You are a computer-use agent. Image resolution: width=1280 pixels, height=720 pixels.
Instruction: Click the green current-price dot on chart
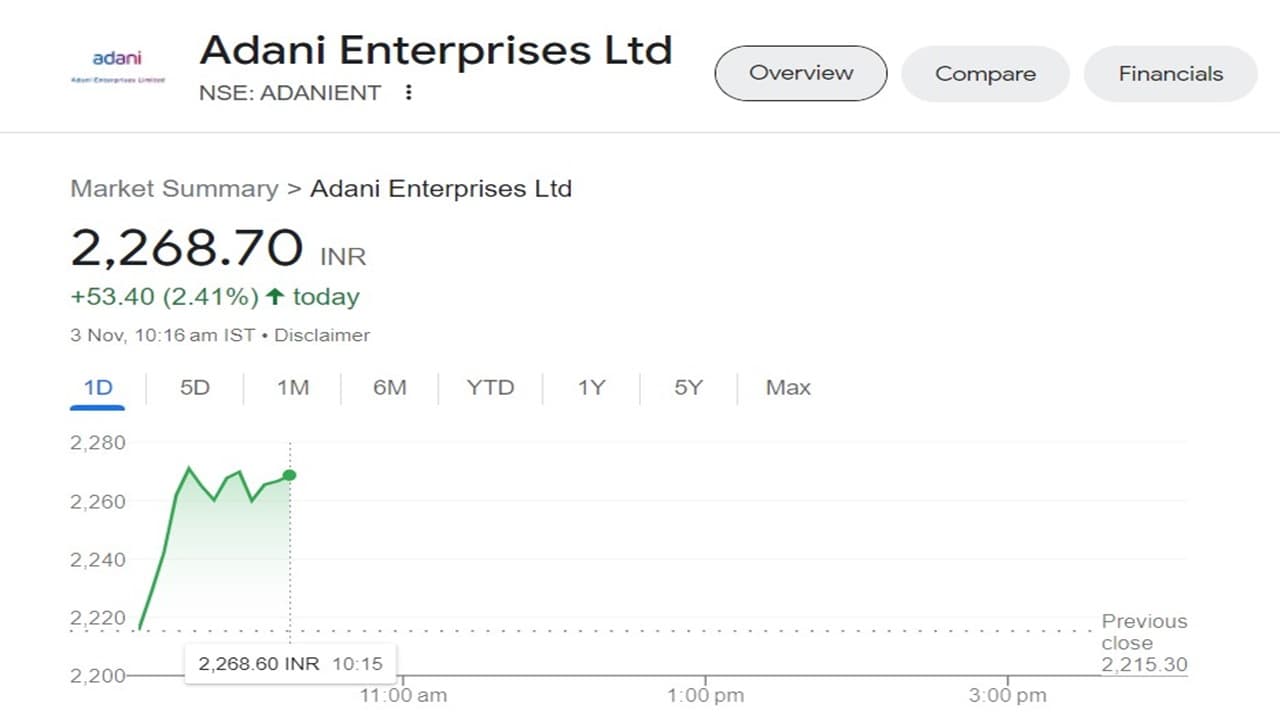290,475
